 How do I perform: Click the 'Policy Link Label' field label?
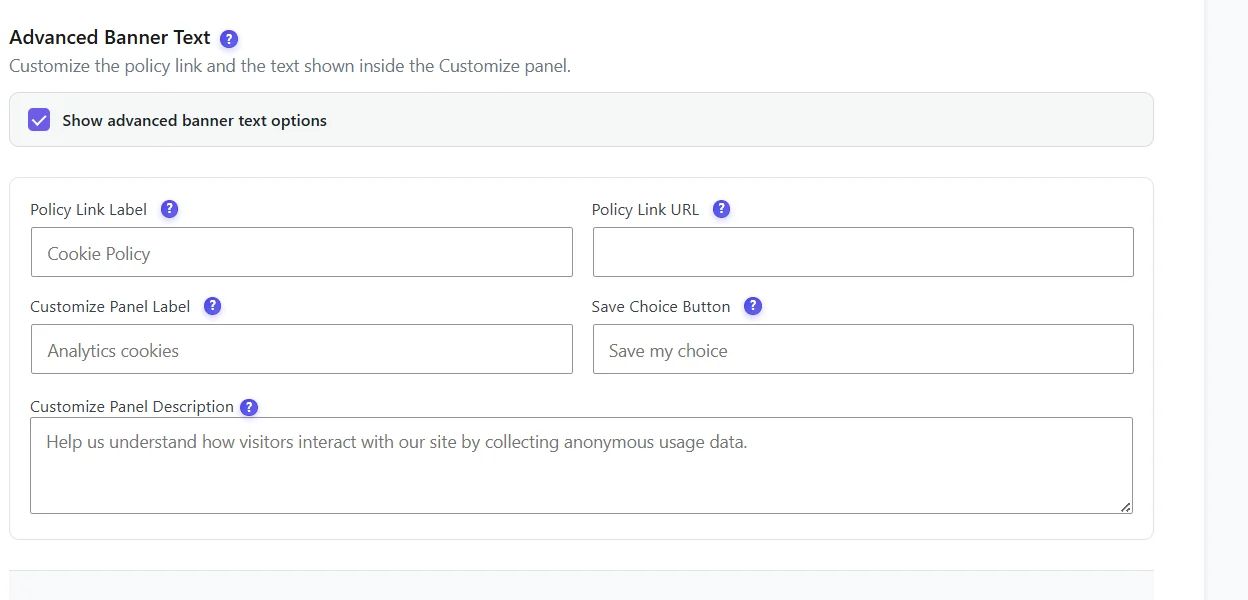coord(88,209)
